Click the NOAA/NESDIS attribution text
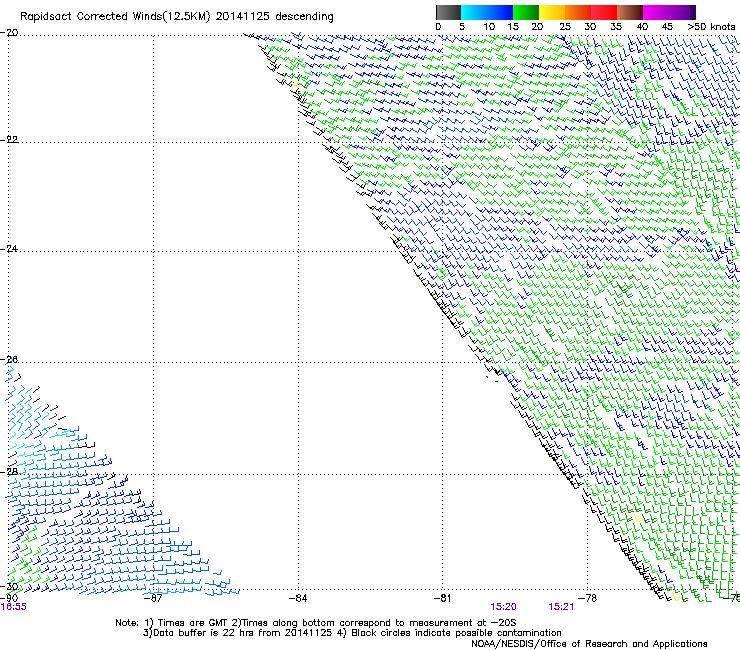 coord(589,644)
